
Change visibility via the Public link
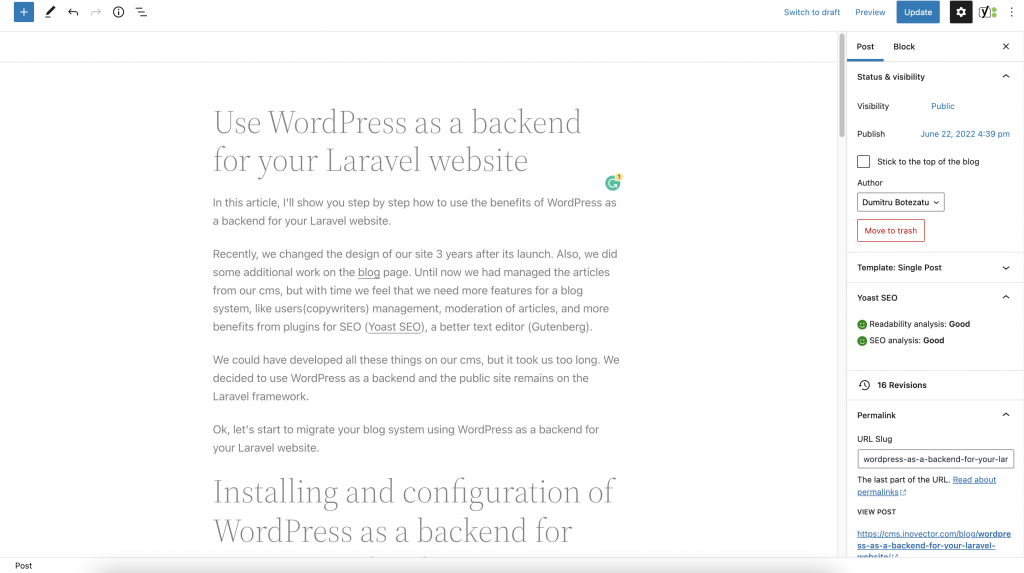(x=942, y=106)
